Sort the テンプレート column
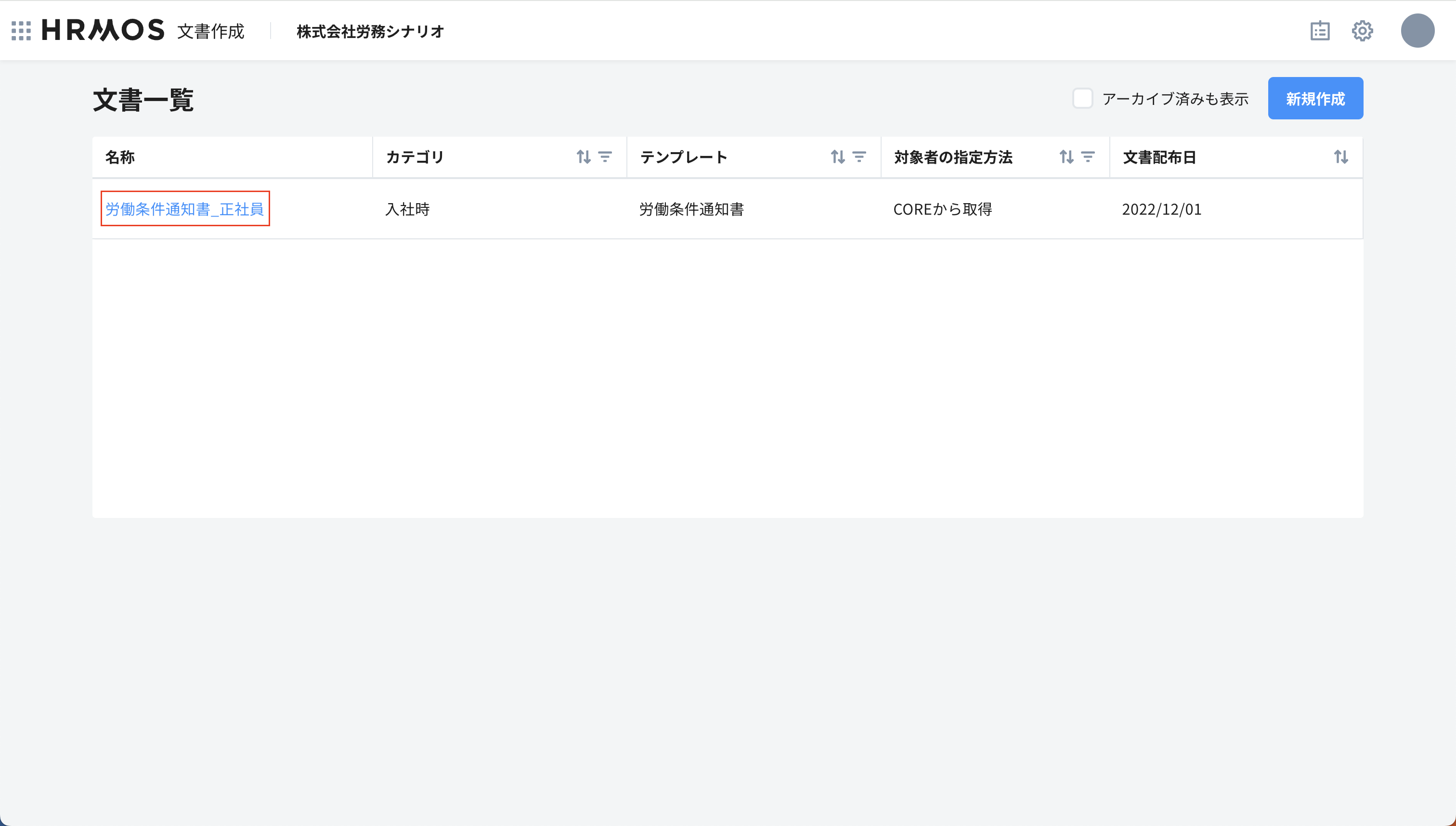Image resolution: width=1456 pixels, height=826 pixels. pos(839,157)
